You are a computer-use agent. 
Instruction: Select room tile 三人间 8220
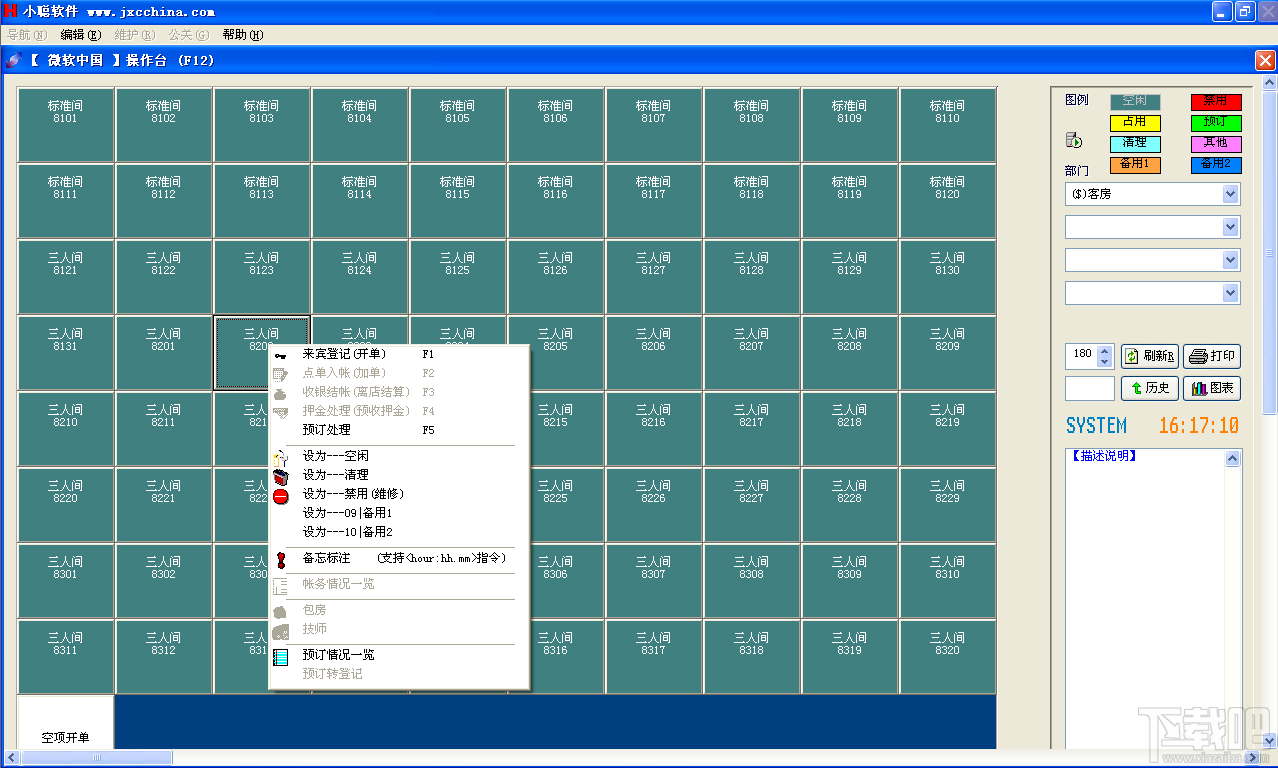[x=66, y=505]
